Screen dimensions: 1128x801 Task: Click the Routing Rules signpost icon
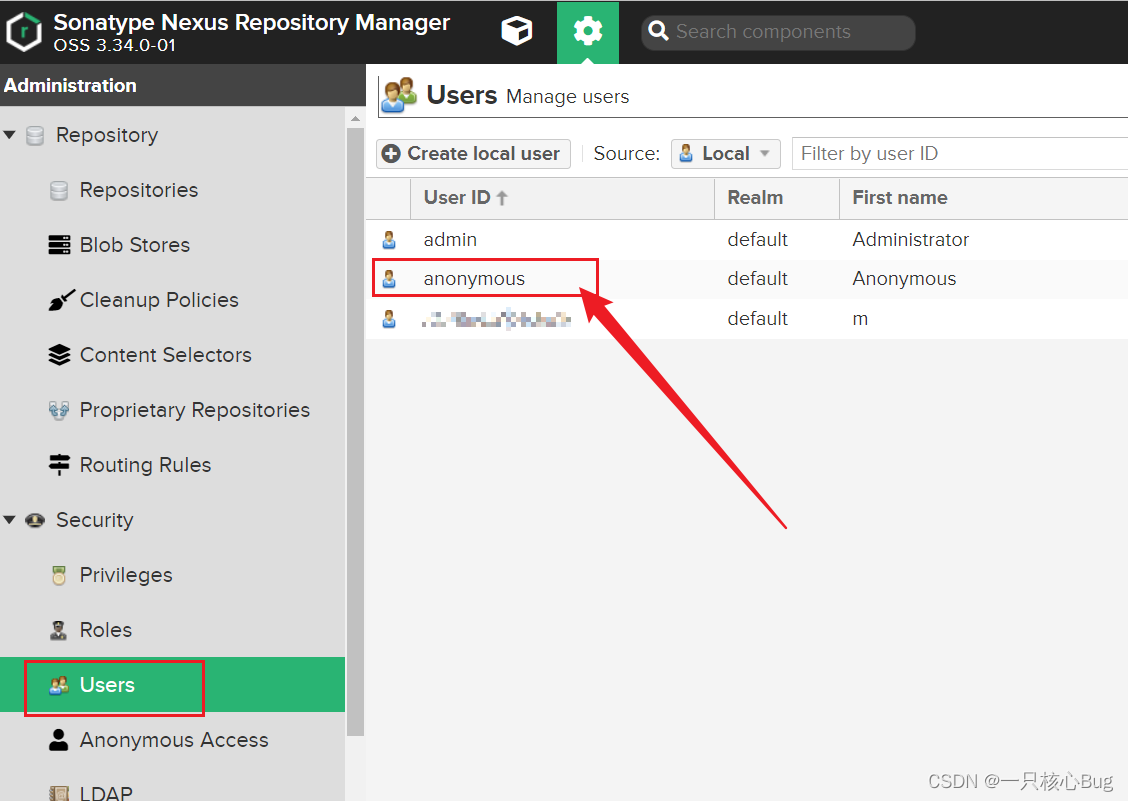[x=59, y=464]
